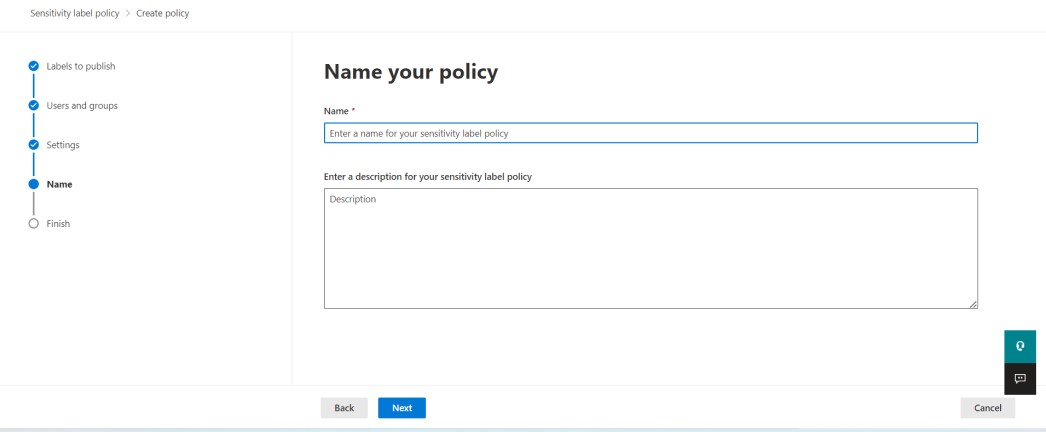Go to the Users and groups step
The image size is (1046, 432).
[x=82, y=105]
